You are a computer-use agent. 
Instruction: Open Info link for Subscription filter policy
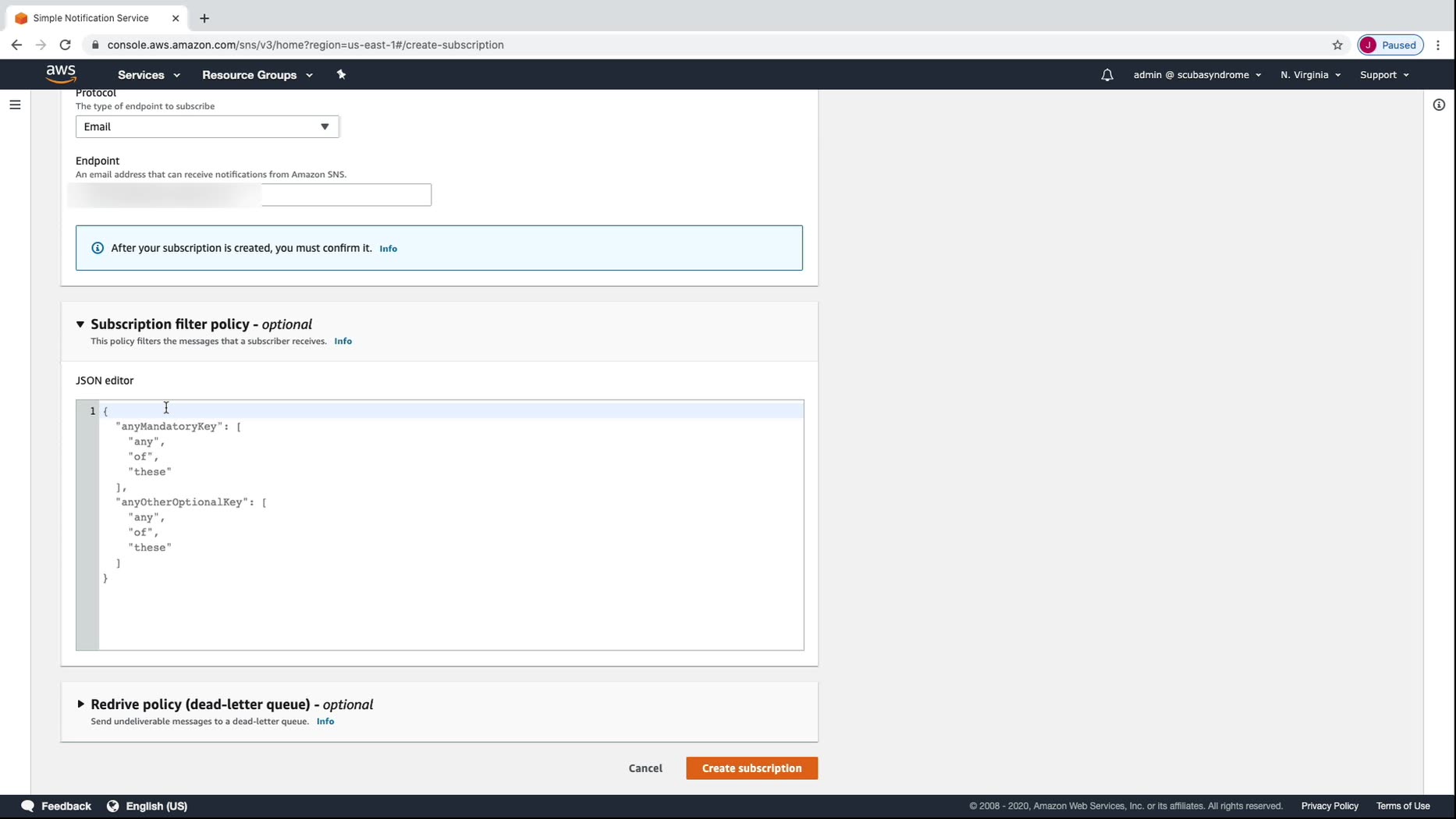[x=343, y=342]
